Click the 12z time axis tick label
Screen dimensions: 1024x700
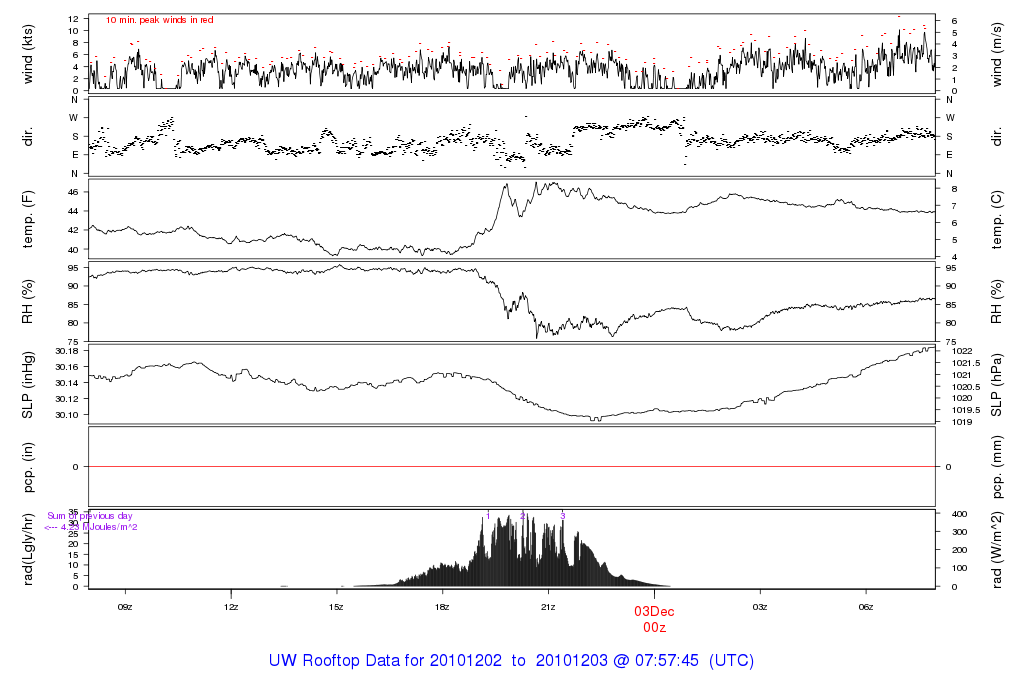(231, 607)
